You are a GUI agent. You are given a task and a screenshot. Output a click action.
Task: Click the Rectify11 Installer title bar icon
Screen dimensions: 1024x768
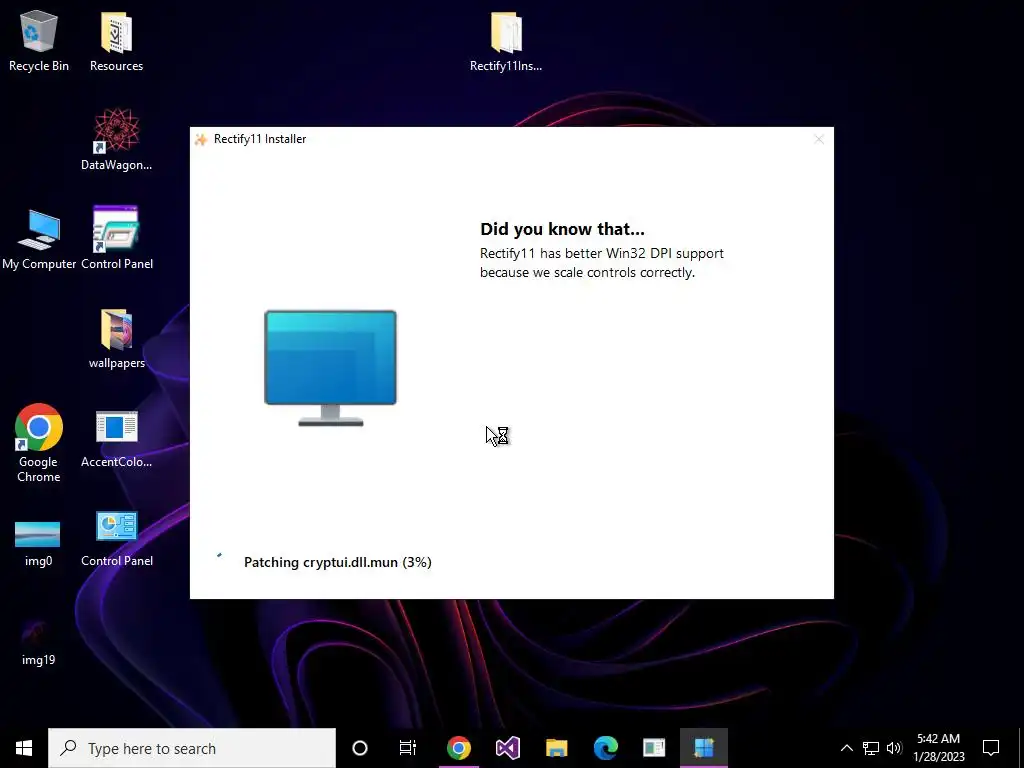[x=201, y=139]
